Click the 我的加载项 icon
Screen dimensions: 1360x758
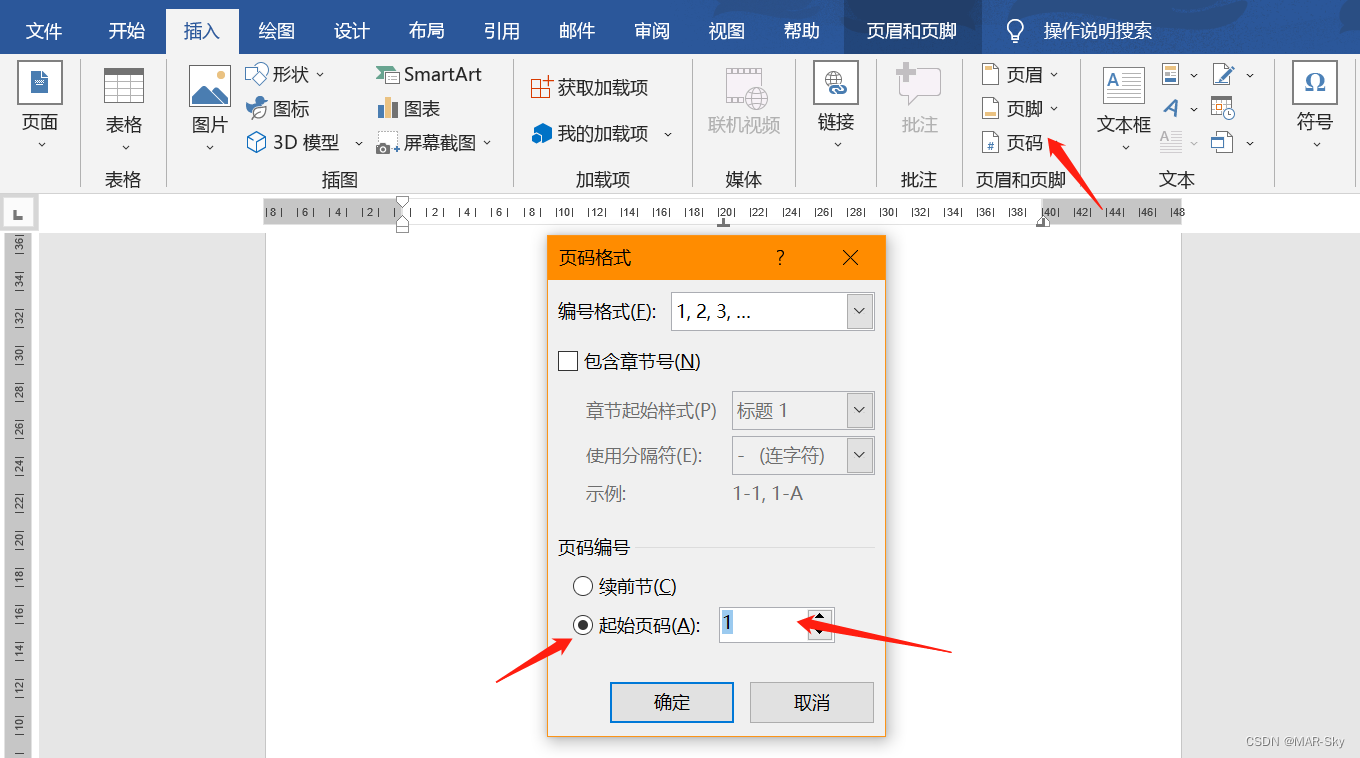[x=541, y=133]
